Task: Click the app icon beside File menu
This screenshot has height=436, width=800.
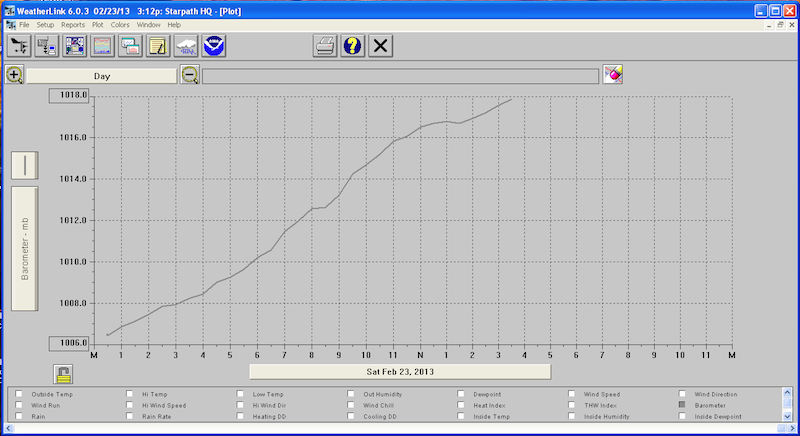Action: 10,25
